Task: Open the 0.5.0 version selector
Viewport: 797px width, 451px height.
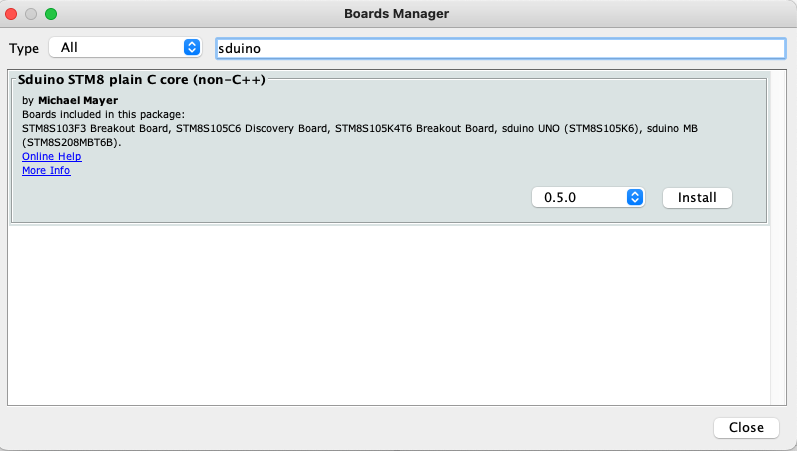Action: click(588, 197)
